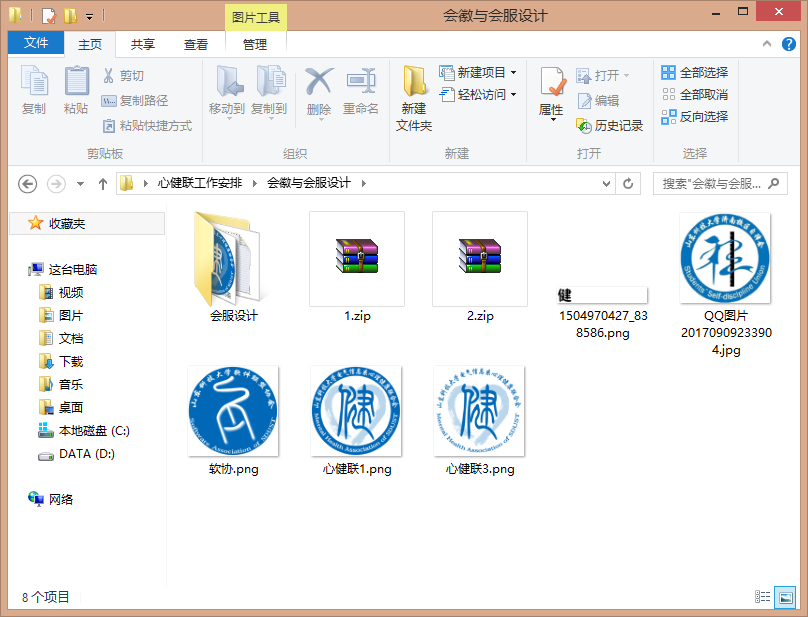The height and width of the screenshot is (617, 808).
Task: Click the 编辑 (Edit) ribbon icon
Action: pyautogui.click(x=599, y=100)
